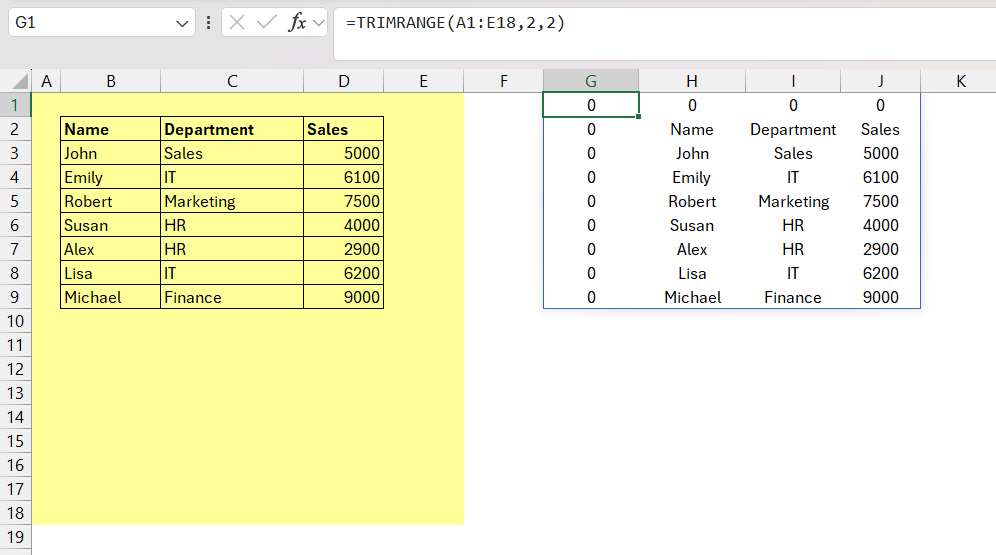
Task: Click the bold Sales header cell D2
Action: (344, 129)
